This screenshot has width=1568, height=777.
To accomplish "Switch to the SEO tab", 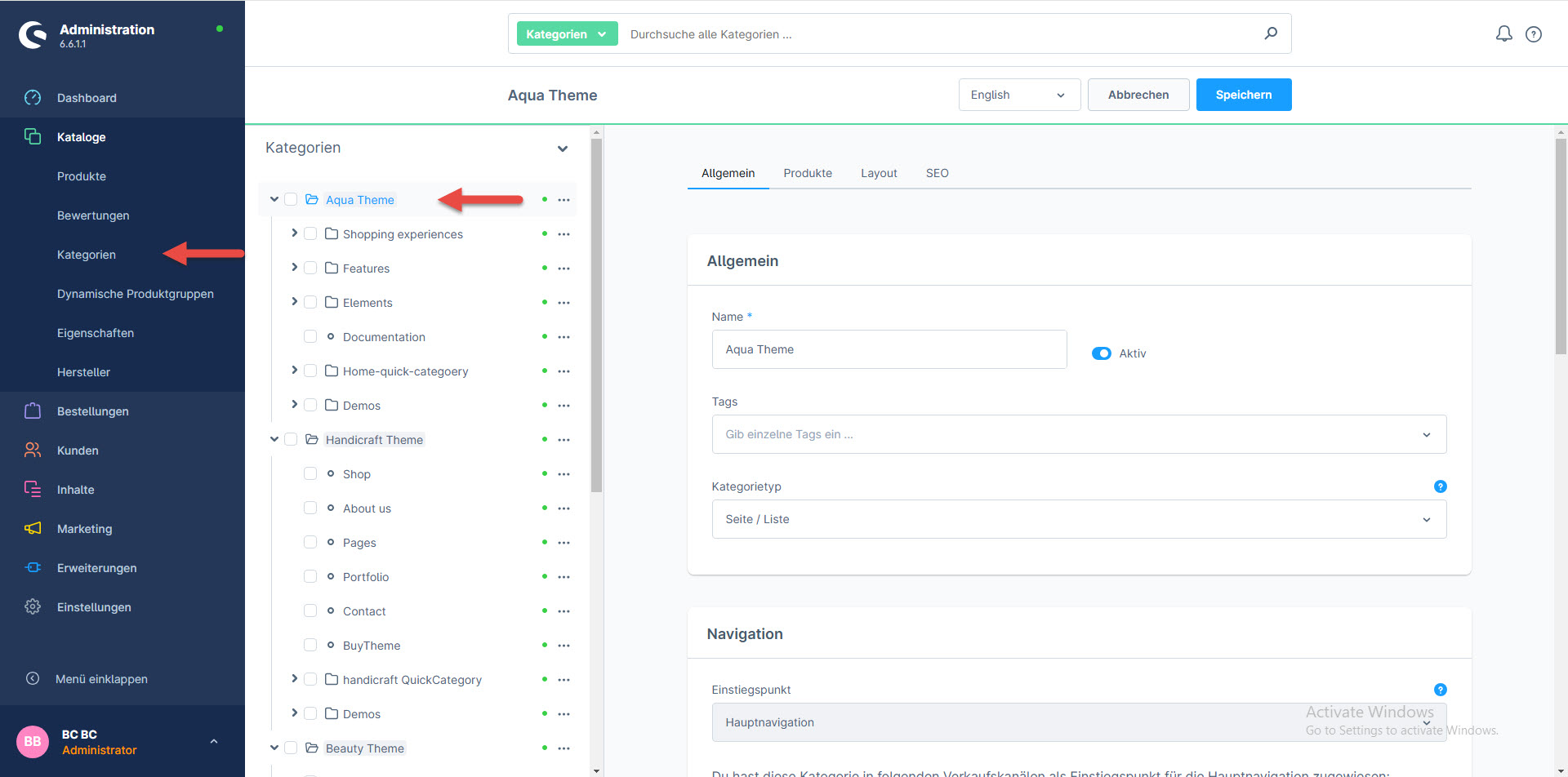I will point(937,173).
